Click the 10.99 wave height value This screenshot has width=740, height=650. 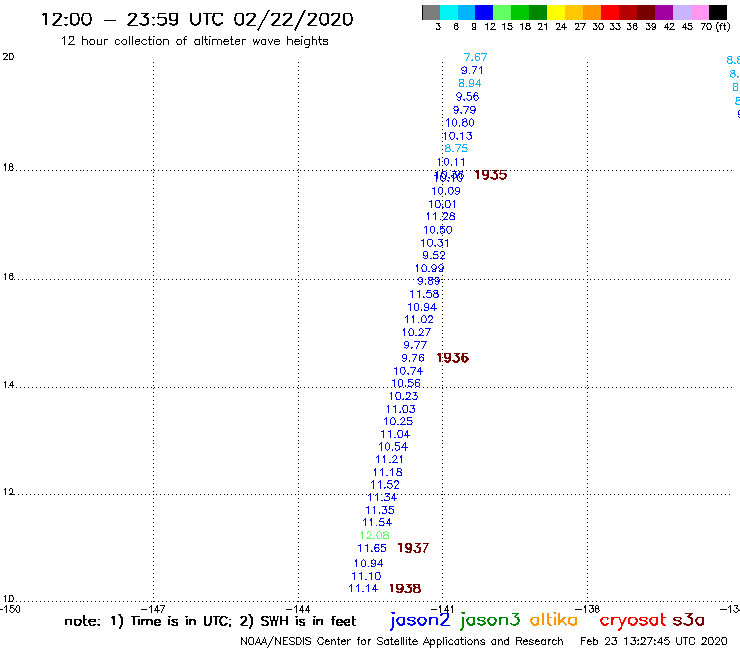pos(429,268)
